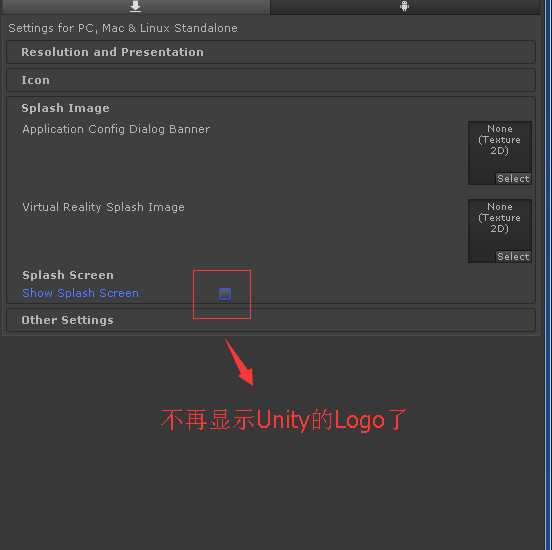Click the Splash Screen subsection heading

click(68, 275)
